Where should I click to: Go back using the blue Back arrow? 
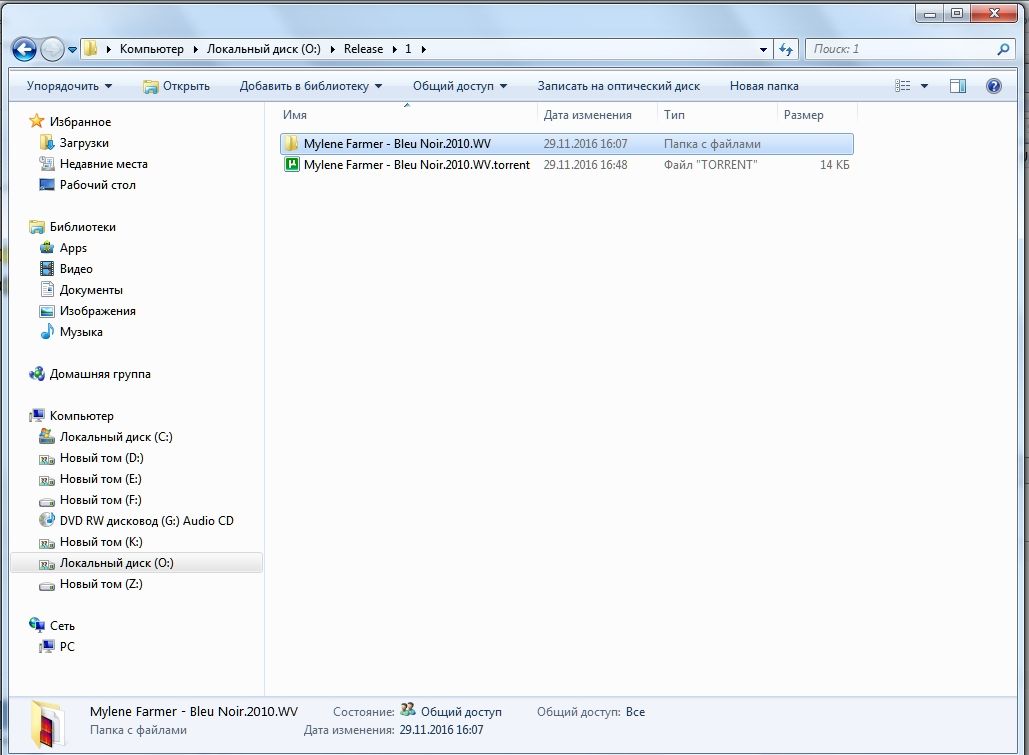[x=24, y=49]
